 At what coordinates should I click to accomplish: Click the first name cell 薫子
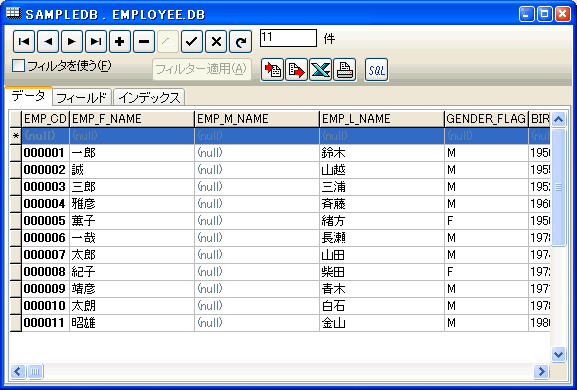click(132, 221)
